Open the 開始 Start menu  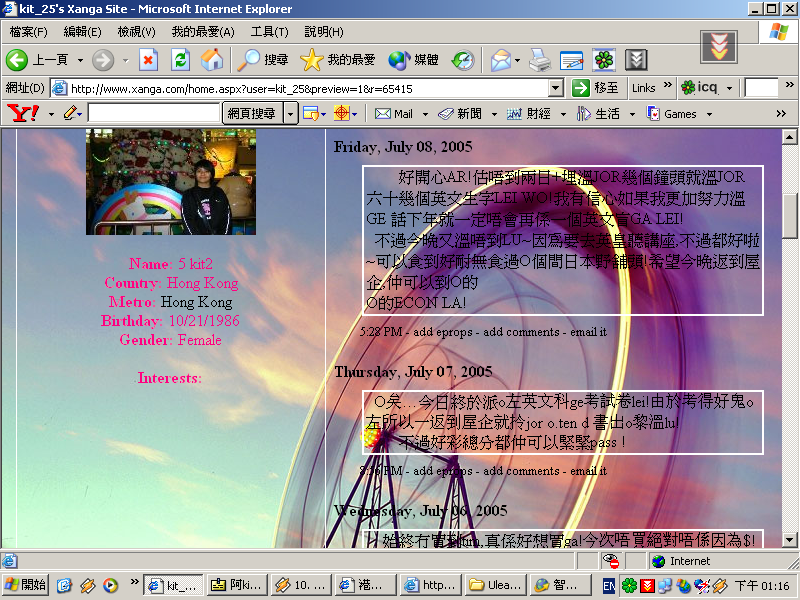pos(26,585)
